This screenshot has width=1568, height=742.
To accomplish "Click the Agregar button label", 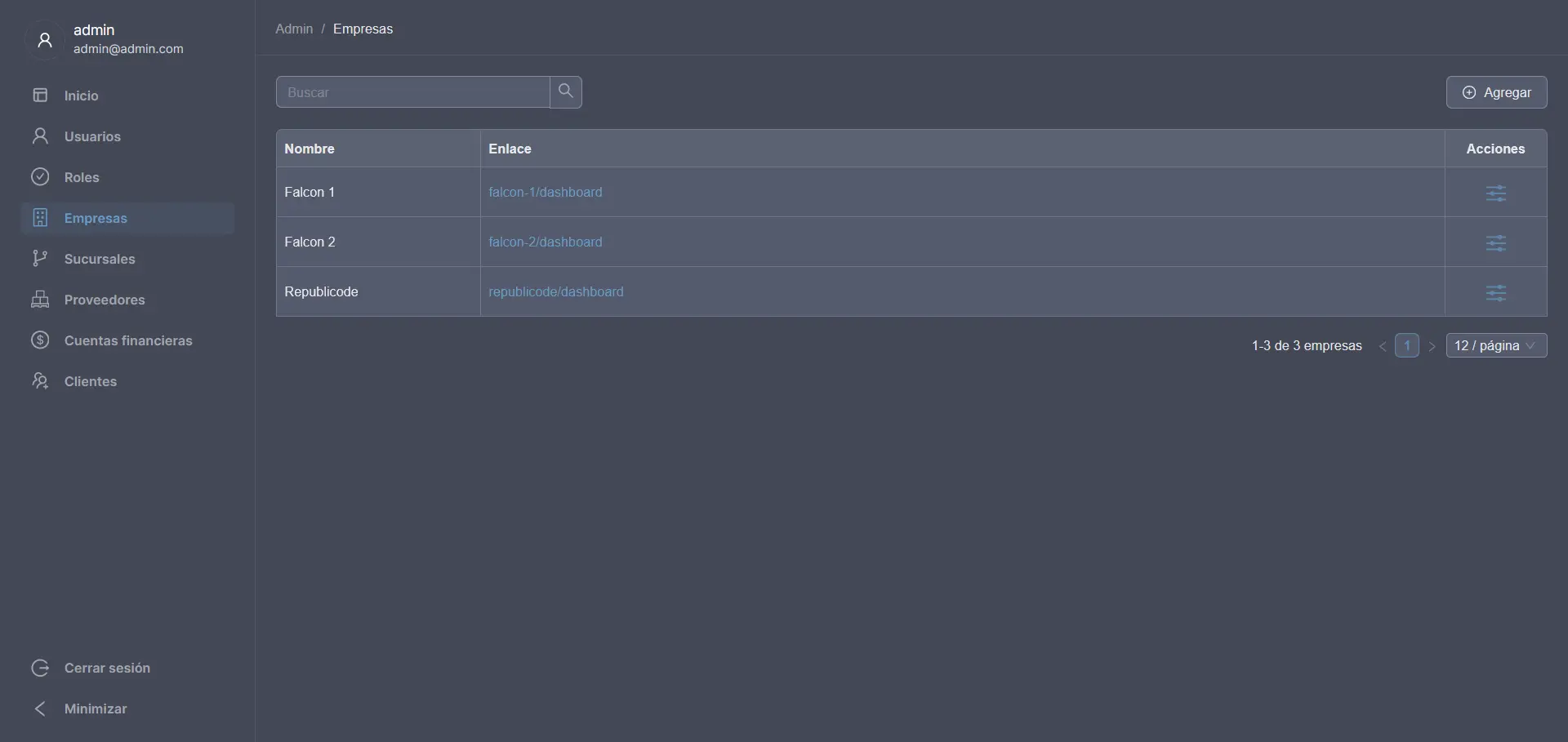I will [x=1507, y=92].
